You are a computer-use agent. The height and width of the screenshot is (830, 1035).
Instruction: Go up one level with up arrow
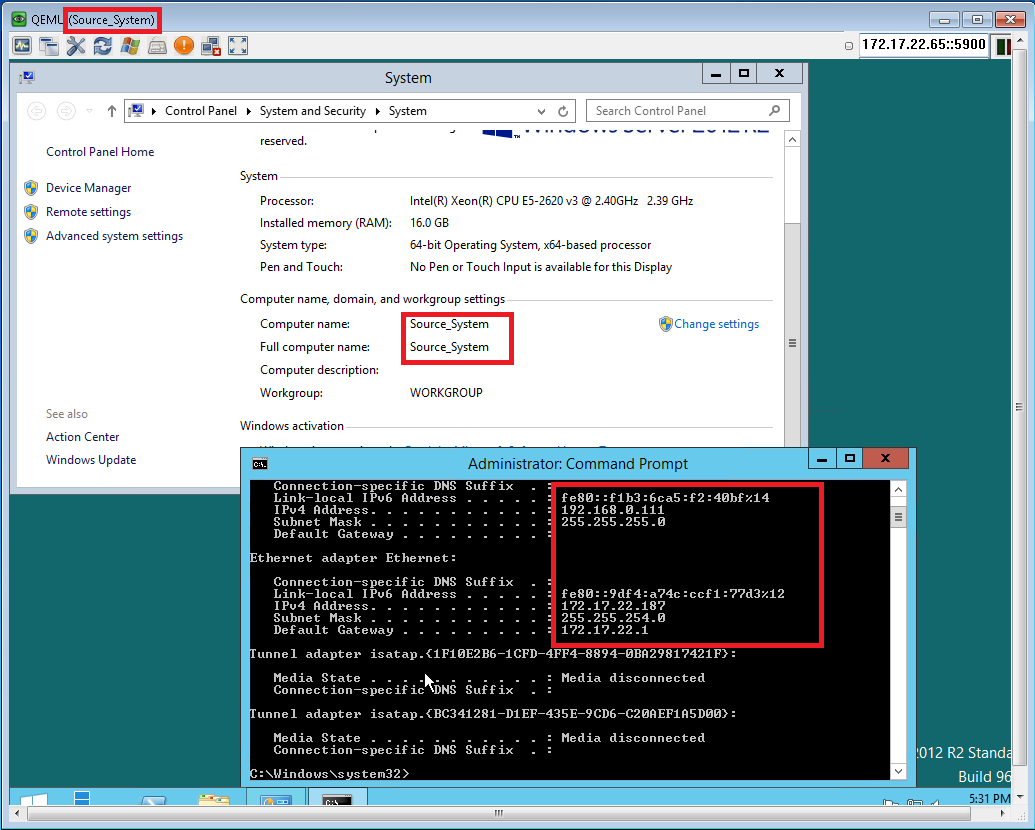pos(111,111)
